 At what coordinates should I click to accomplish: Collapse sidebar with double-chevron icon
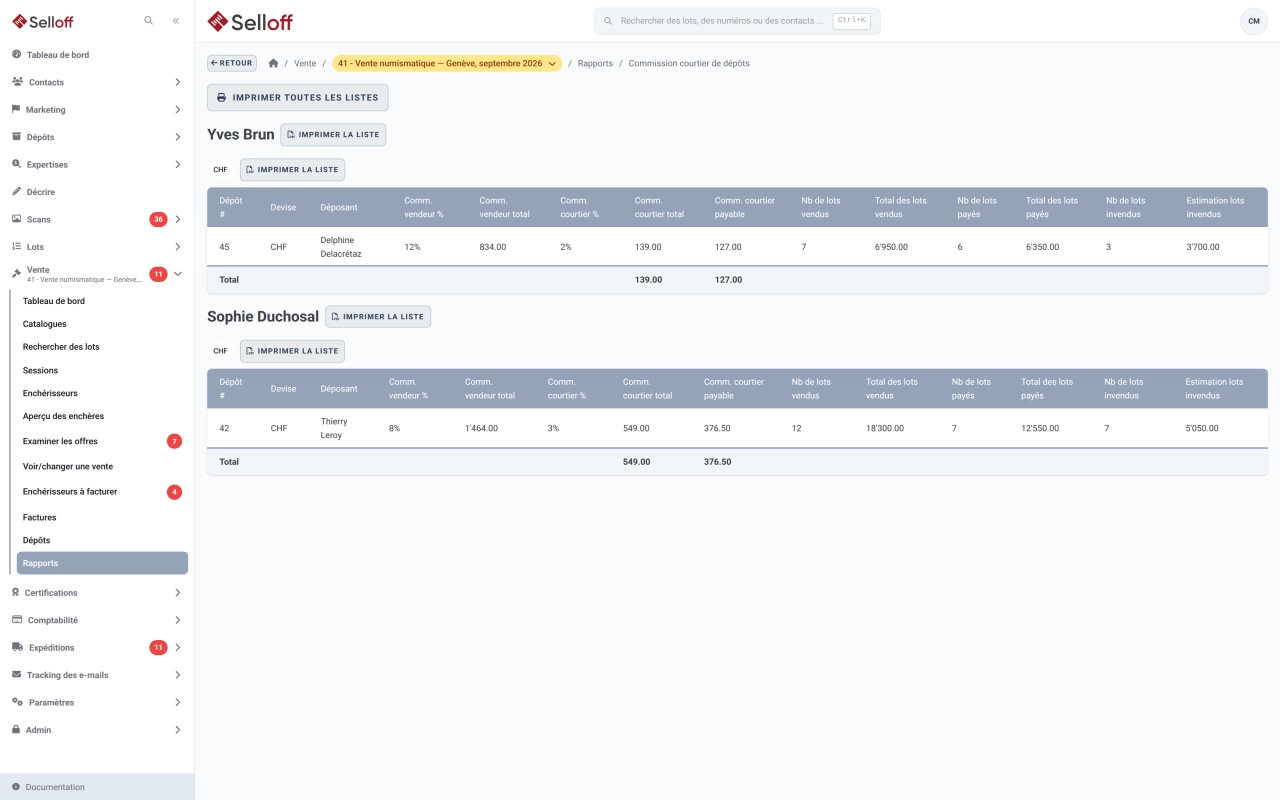tap(176, 20)
